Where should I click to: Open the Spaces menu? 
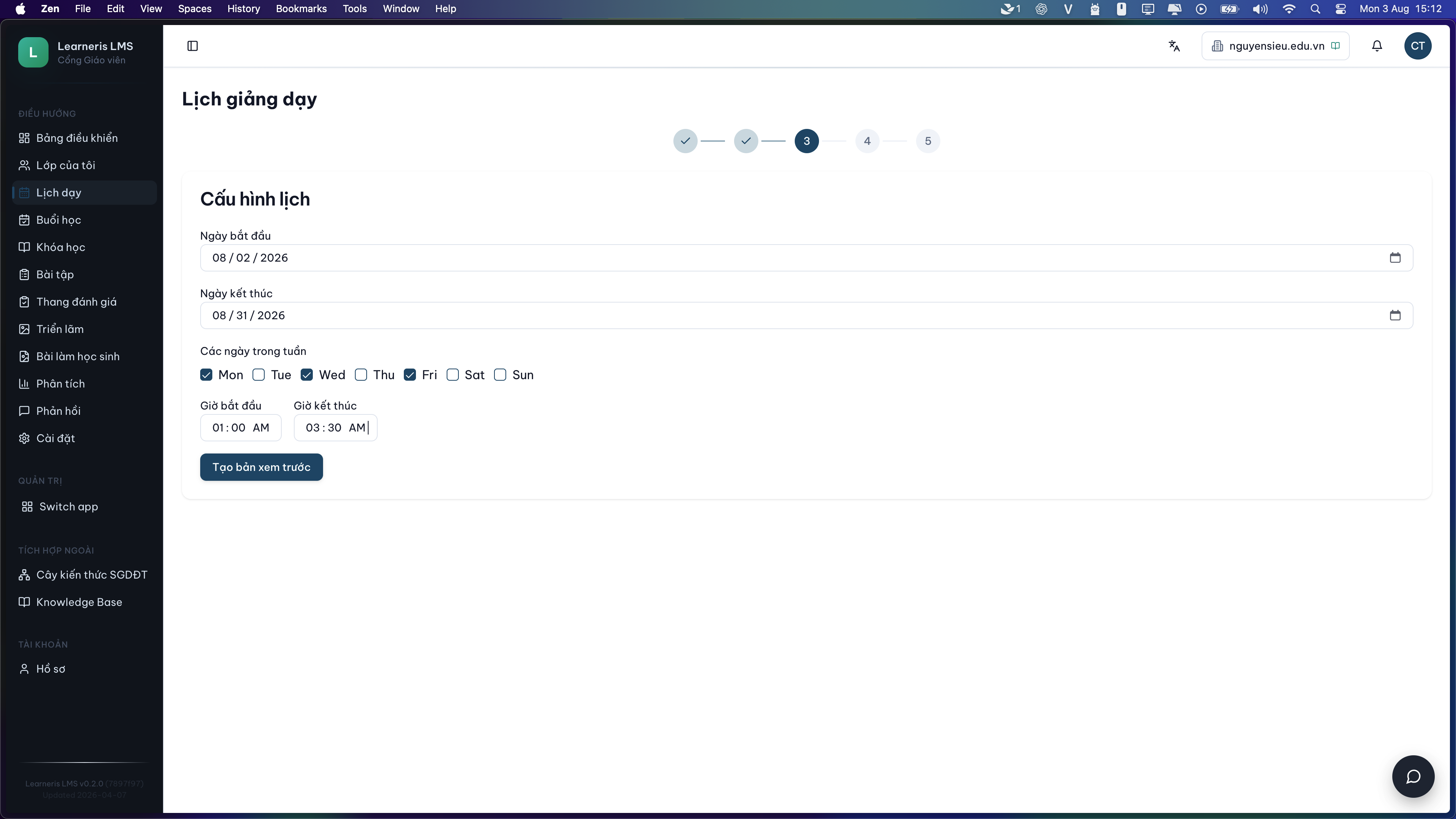point(195,8)
